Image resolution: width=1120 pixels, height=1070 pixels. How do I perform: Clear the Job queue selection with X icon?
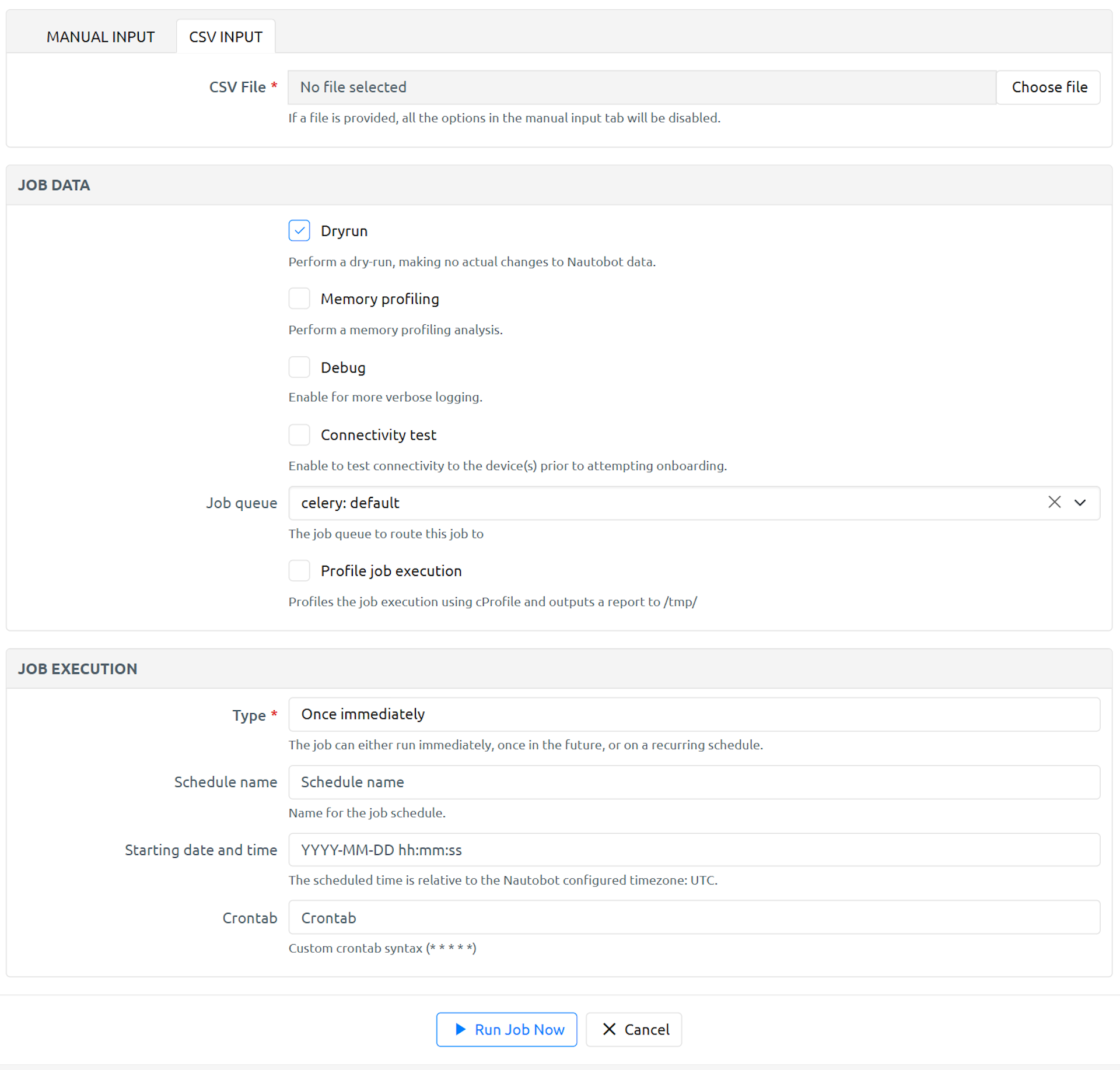pyautogui.click(x=1053, y=502)
